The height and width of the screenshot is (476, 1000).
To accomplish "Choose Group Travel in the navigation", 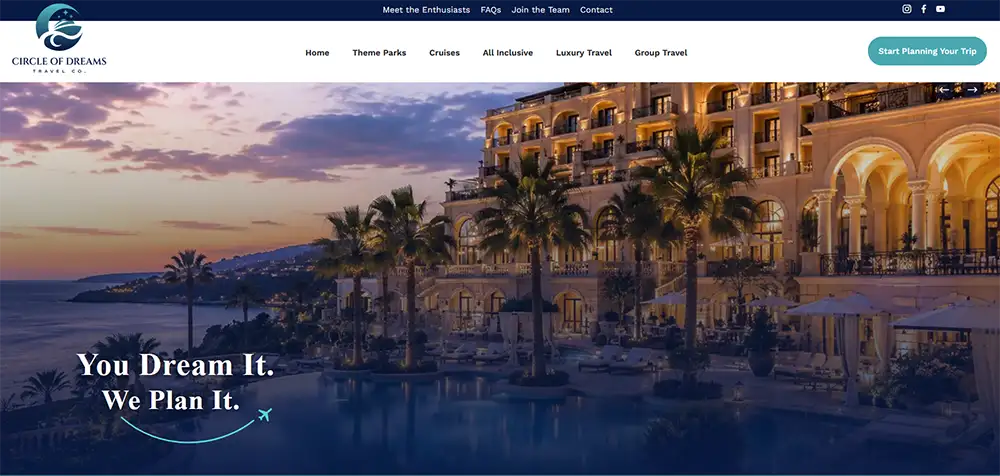I will pyautogui.click(x=661, y=53).
